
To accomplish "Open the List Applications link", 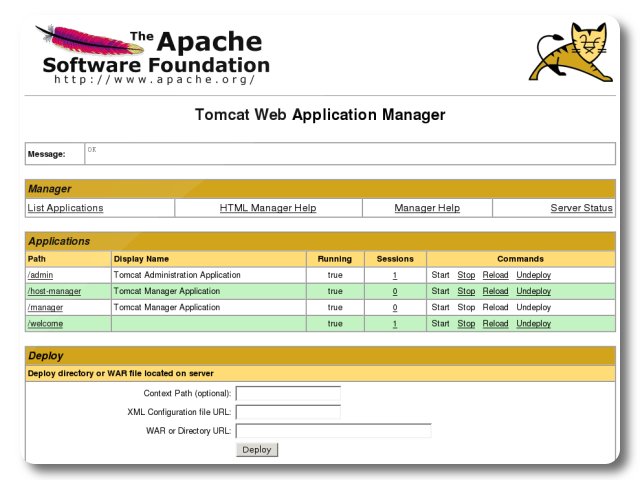I will [x=65, y=208].
